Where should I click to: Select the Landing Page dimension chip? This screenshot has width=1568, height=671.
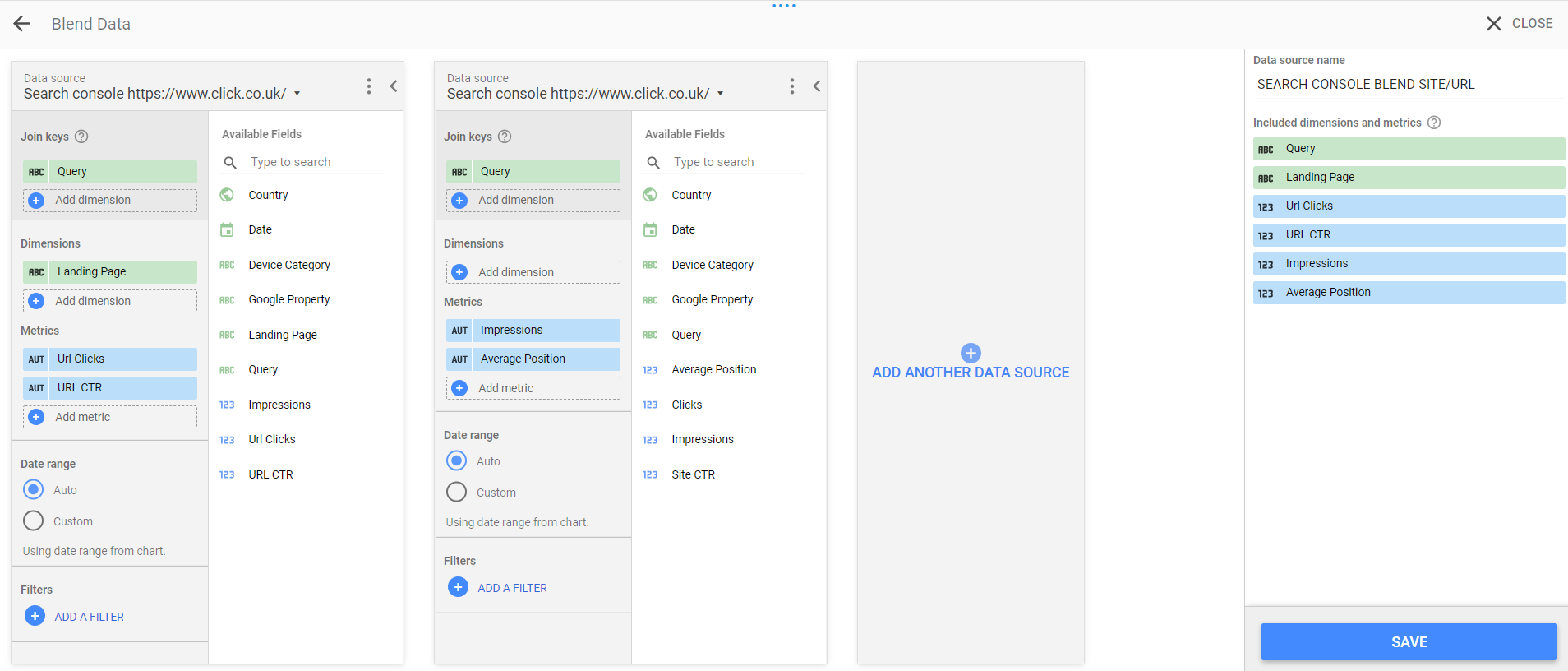point(110,272)
